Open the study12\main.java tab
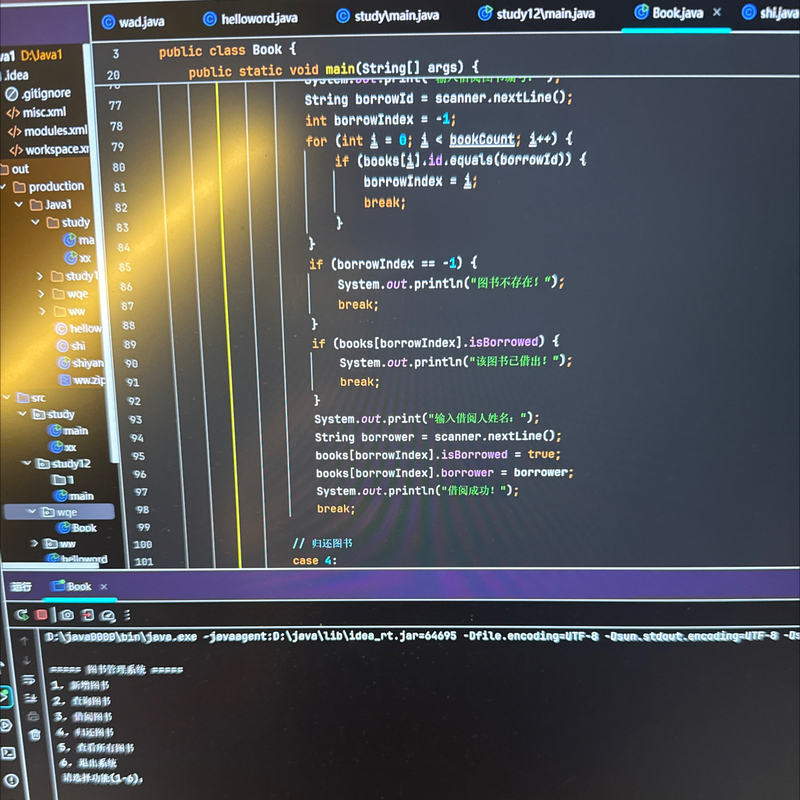Image resolution: width=800 pixels, height=800 pixels. [x=536, y=14]
